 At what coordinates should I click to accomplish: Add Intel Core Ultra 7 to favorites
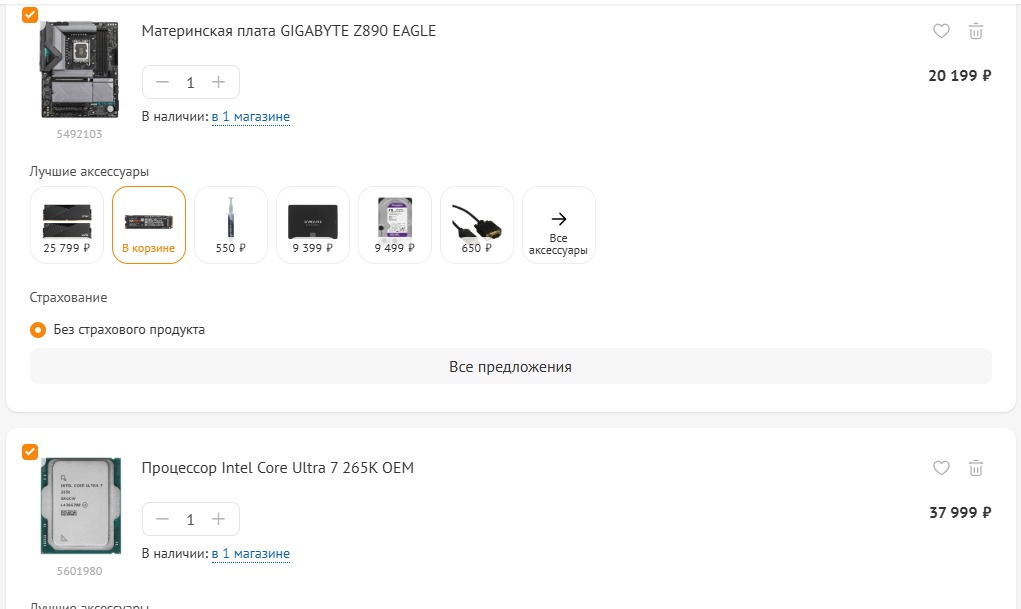941,468
